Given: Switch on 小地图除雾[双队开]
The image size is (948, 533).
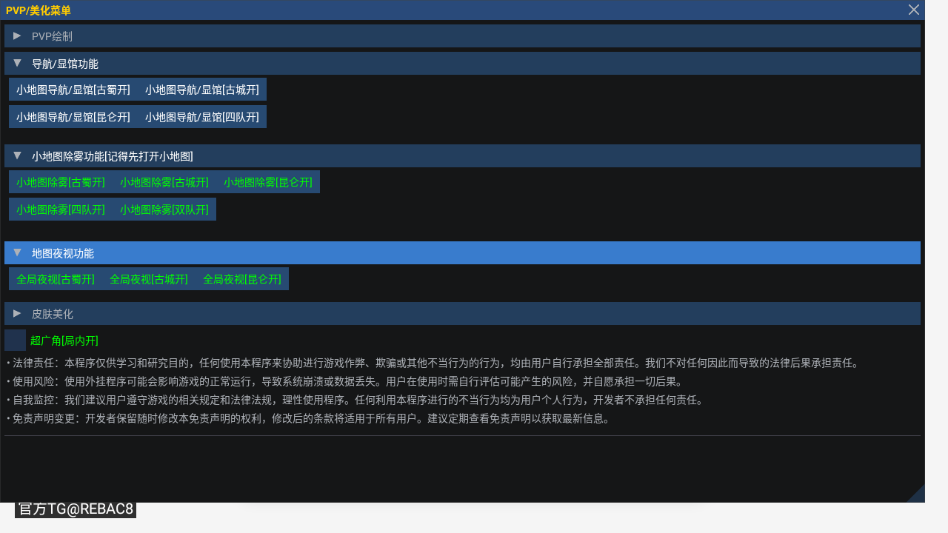Looking at the screenshot, I should pos(164,210).
